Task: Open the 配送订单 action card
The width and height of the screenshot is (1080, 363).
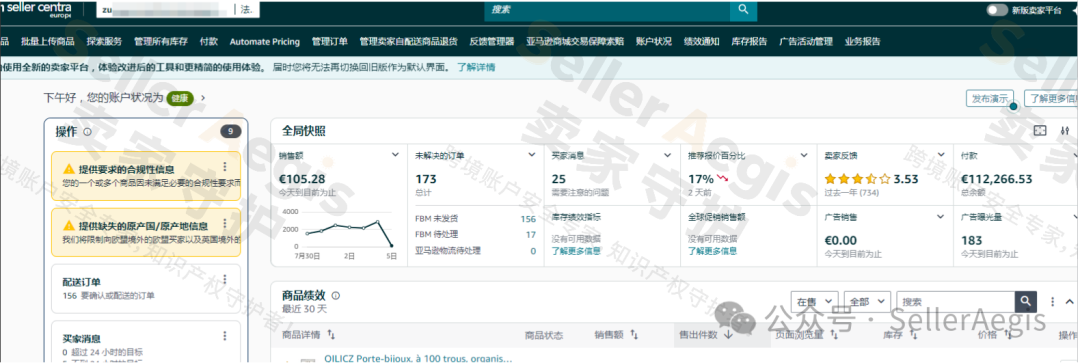Action: [x=146, y=288]
